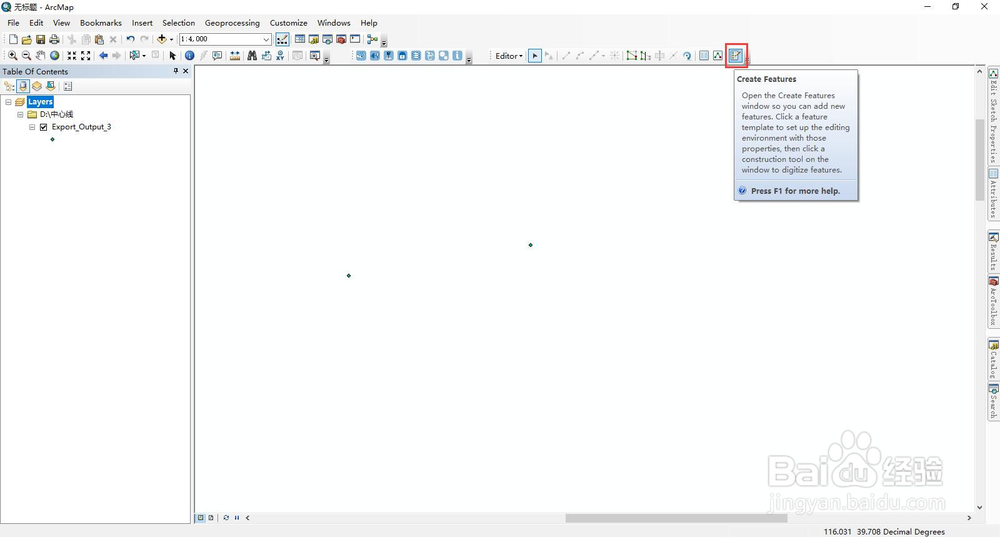1000x537 pixels.
Task: Open the map scale dropdown
Action: 267,40
